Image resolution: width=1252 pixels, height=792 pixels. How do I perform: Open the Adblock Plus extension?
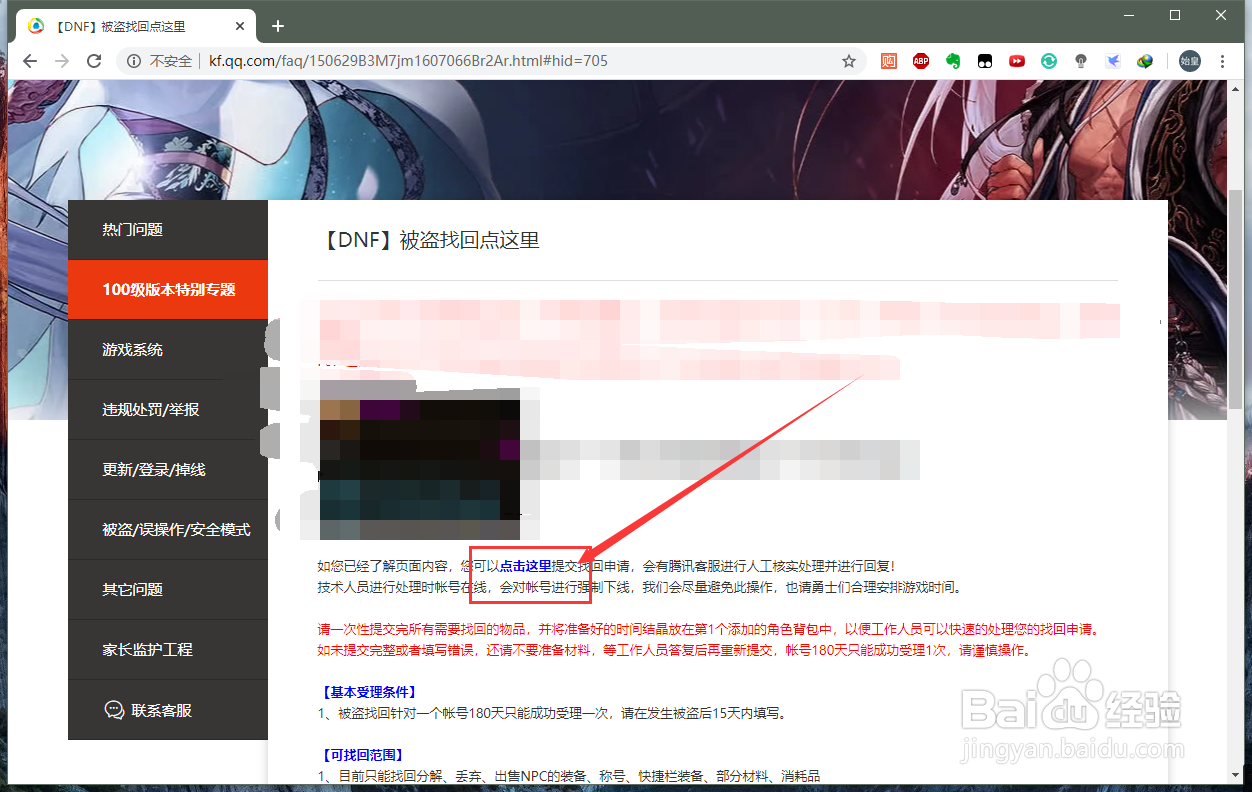coord(921,61)
